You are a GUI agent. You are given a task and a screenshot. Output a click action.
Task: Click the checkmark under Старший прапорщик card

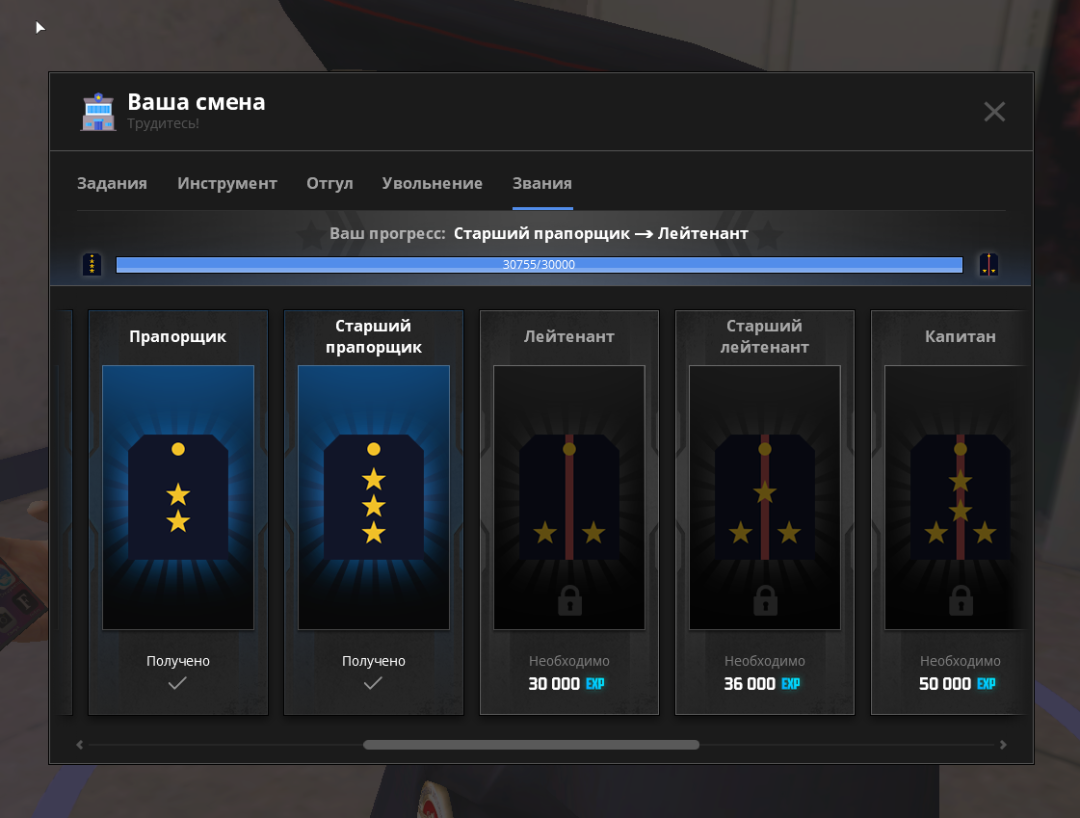(x=373, y=683)
